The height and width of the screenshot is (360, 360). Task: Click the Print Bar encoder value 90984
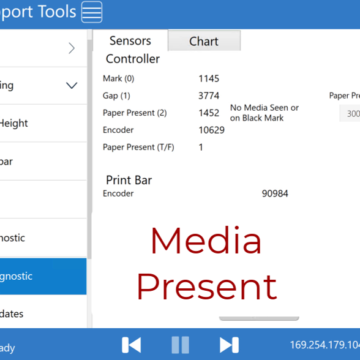(275, 194)
